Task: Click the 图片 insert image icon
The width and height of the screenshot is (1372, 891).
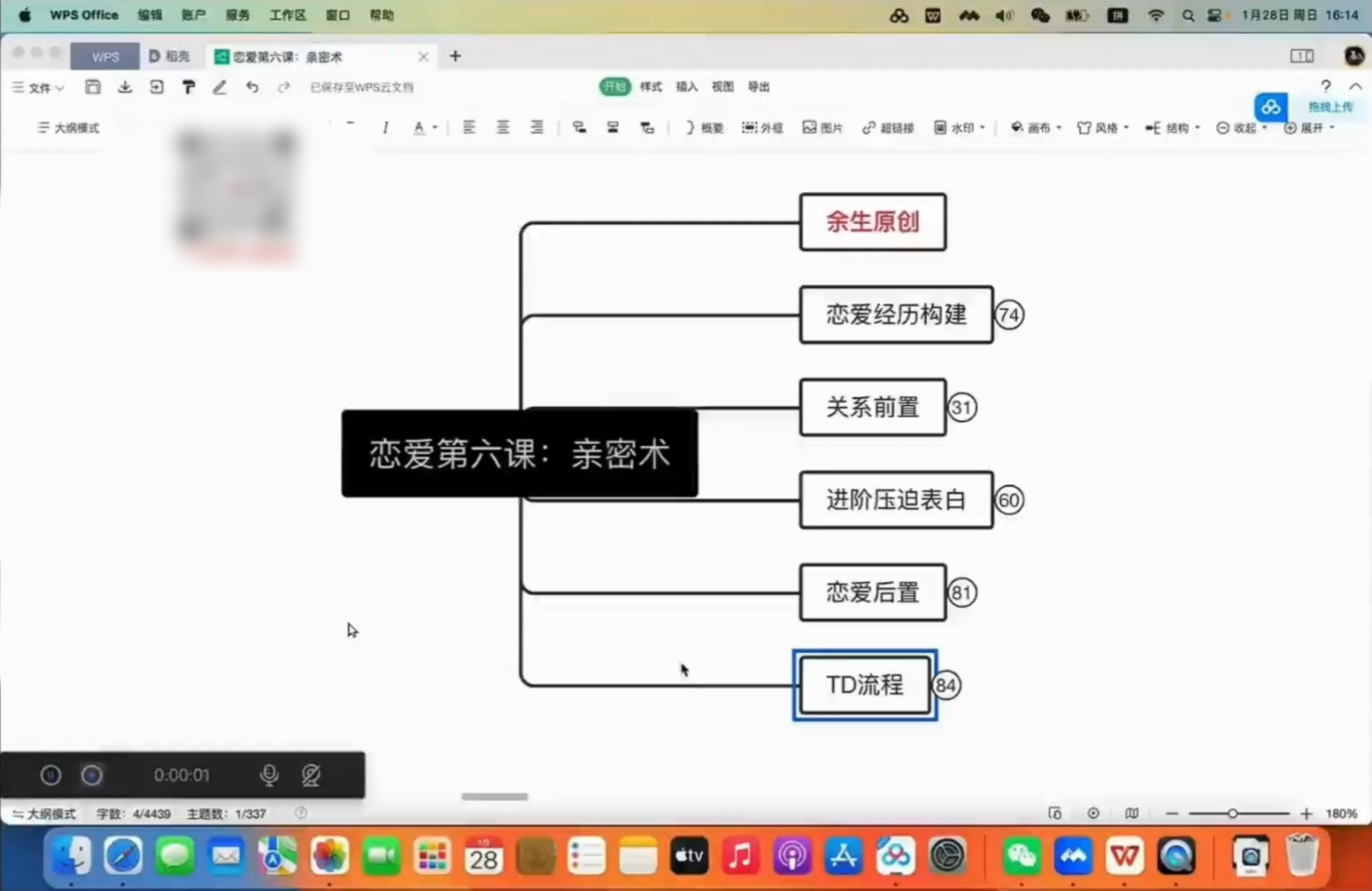Action: tap(823, 128)
